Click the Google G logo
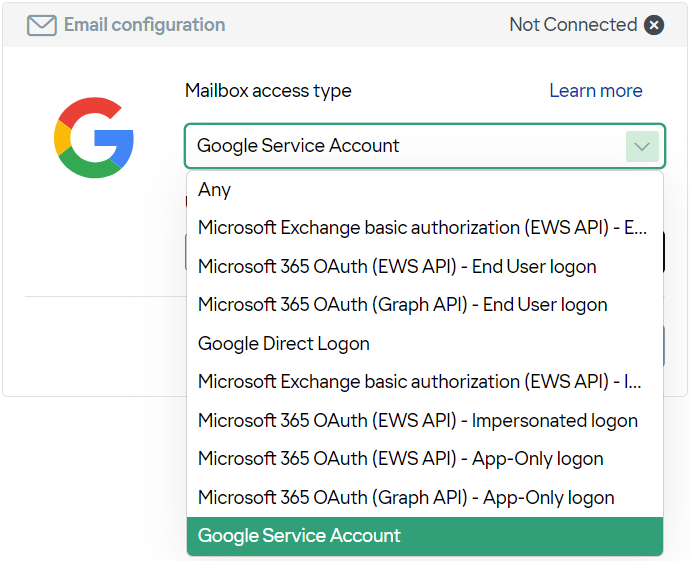 click(94, 138)
